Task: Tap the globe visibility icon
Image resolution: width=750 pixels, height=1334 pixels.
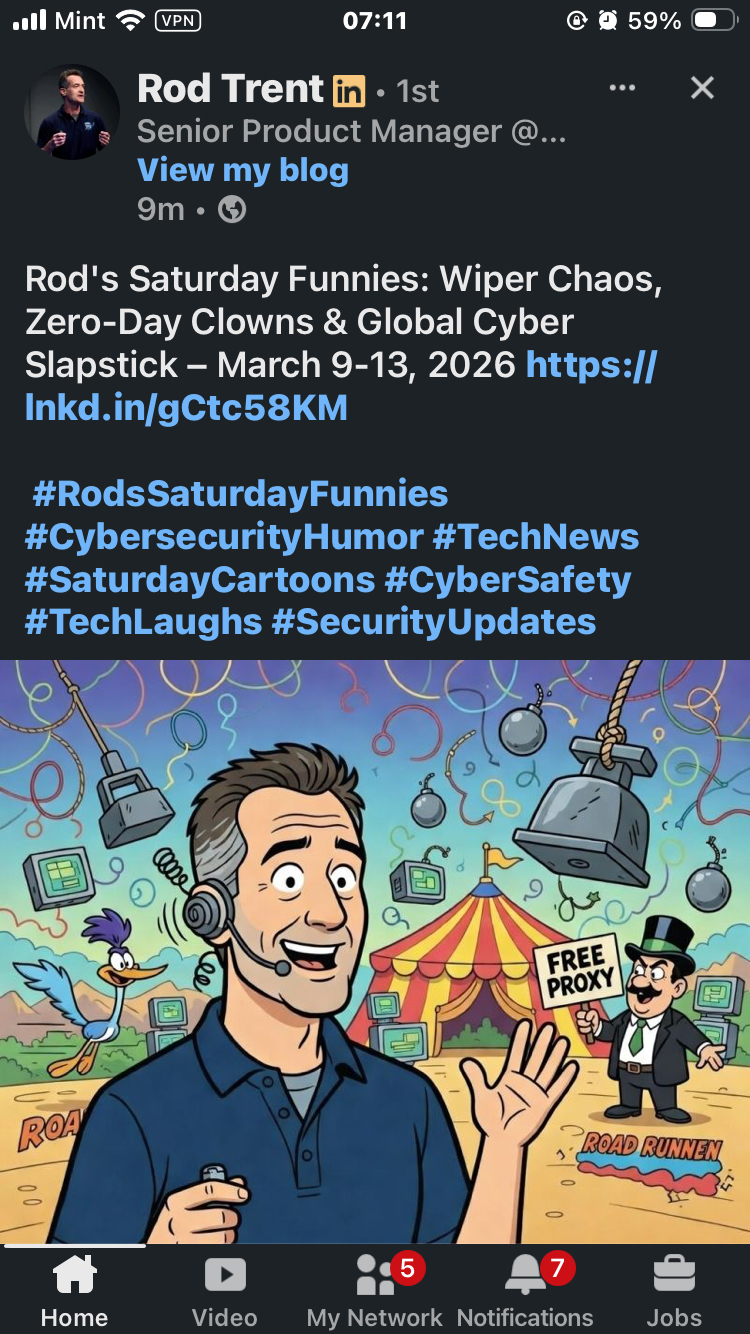Action: tap(232, 209)
